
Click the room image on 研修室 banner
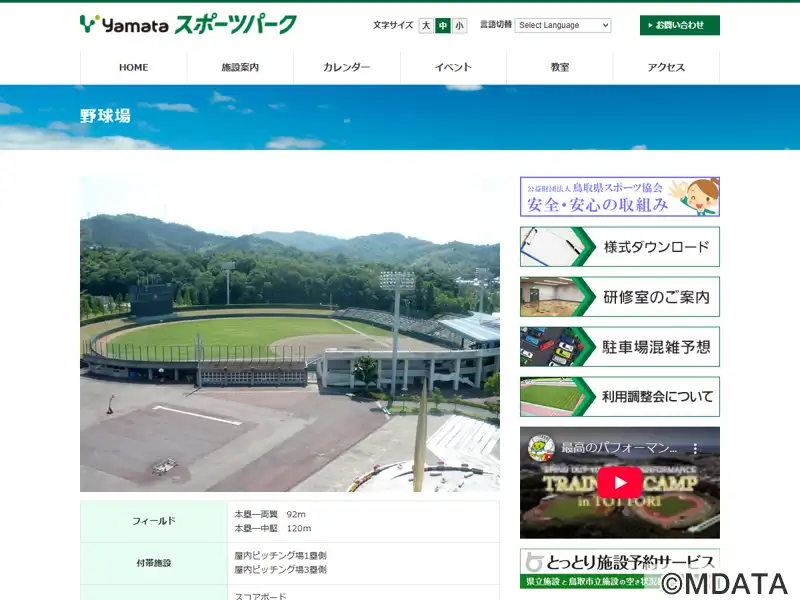552,297
